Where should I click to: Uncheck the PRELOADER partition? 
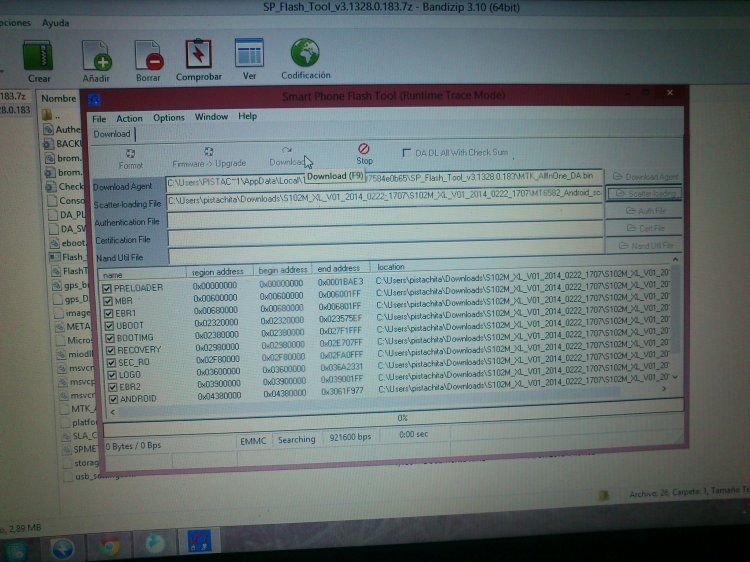[x=107, y=288]
